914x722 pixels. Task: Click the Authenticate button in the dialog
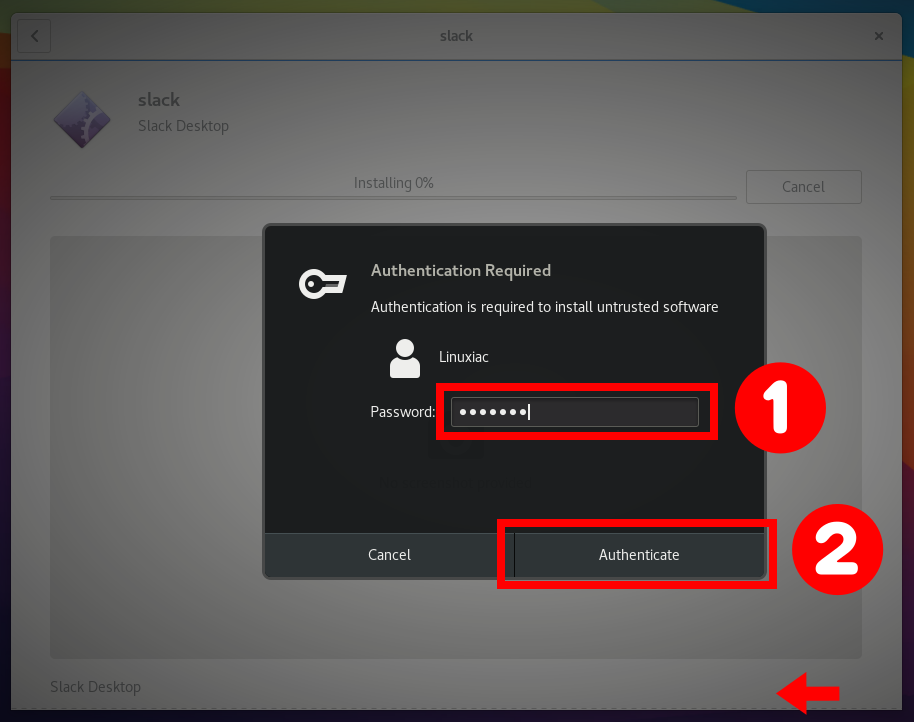[x=639, y=555]
